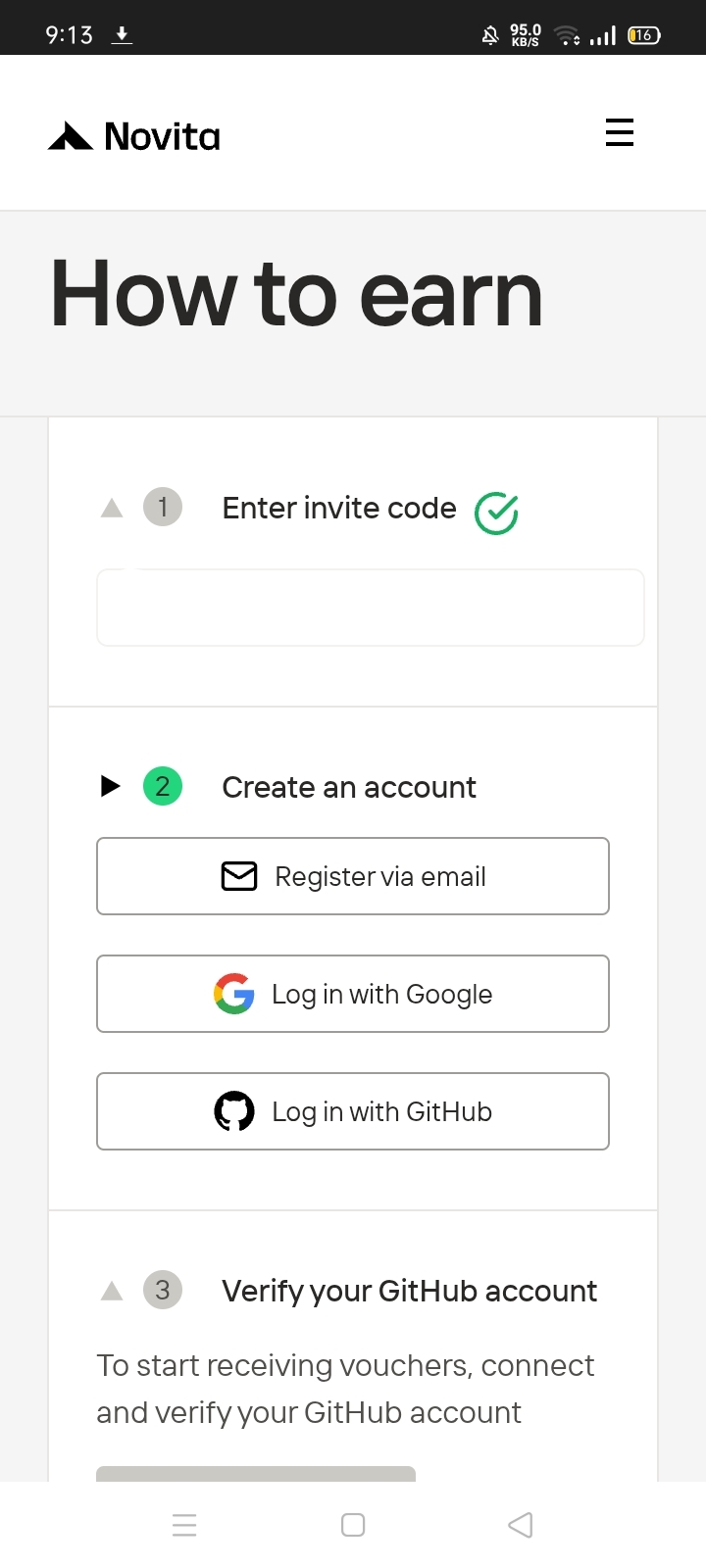Tap the Android recent apps icon
Image resolution: width=706 pixels, height=1568 pixels.
click(x=184, y=1525)
